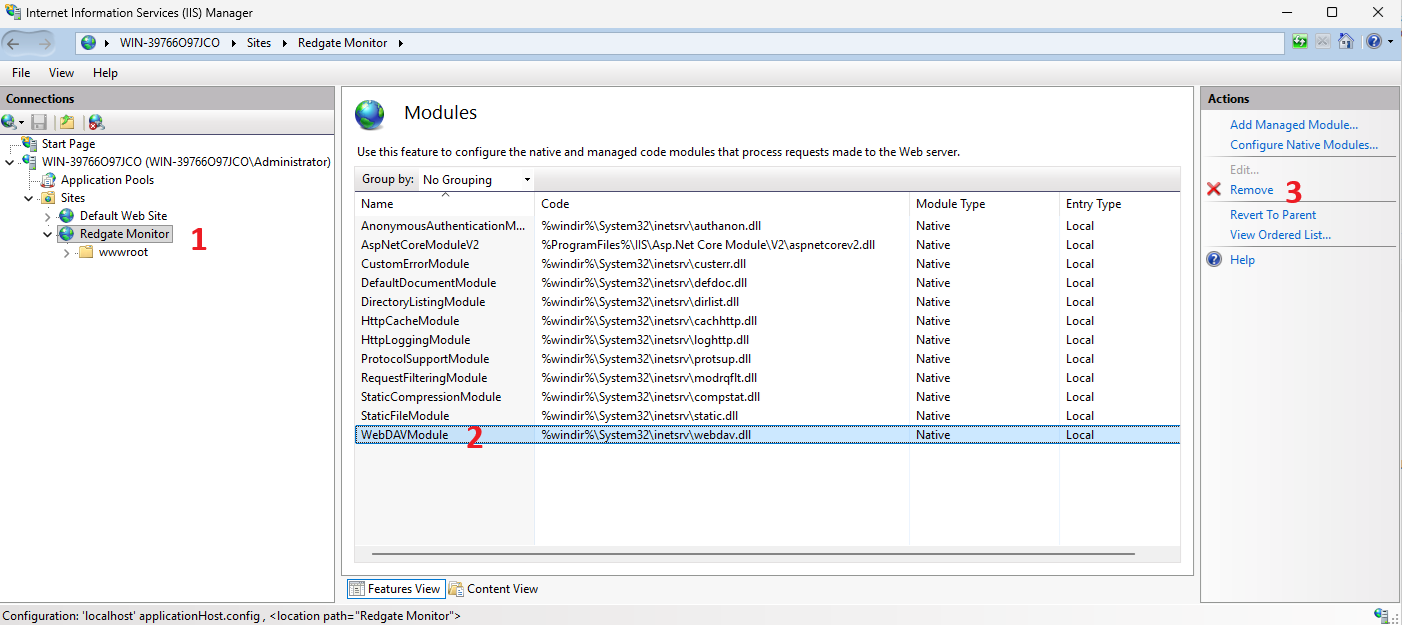
Task: Expand the Default Web Site tree node
Action: [48, 216]
